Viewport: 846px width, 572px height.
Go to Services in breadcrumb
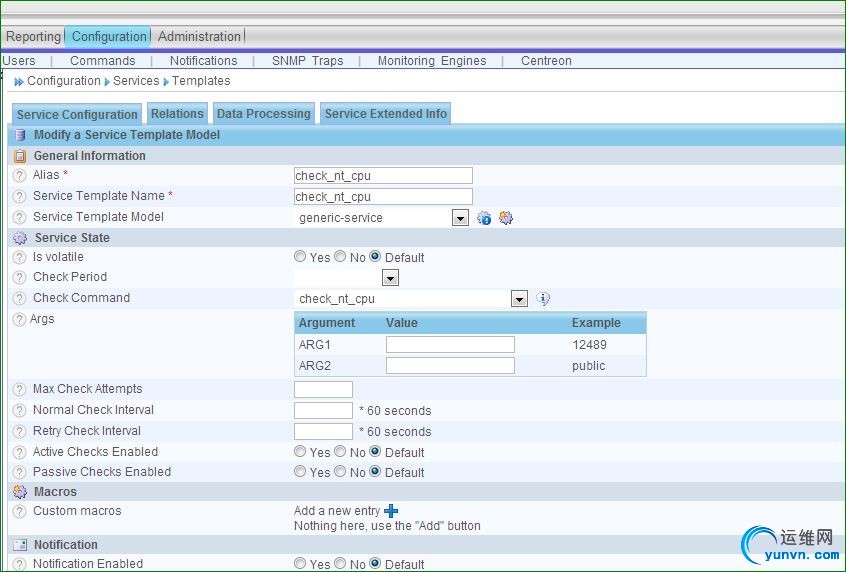click(136, 81)
